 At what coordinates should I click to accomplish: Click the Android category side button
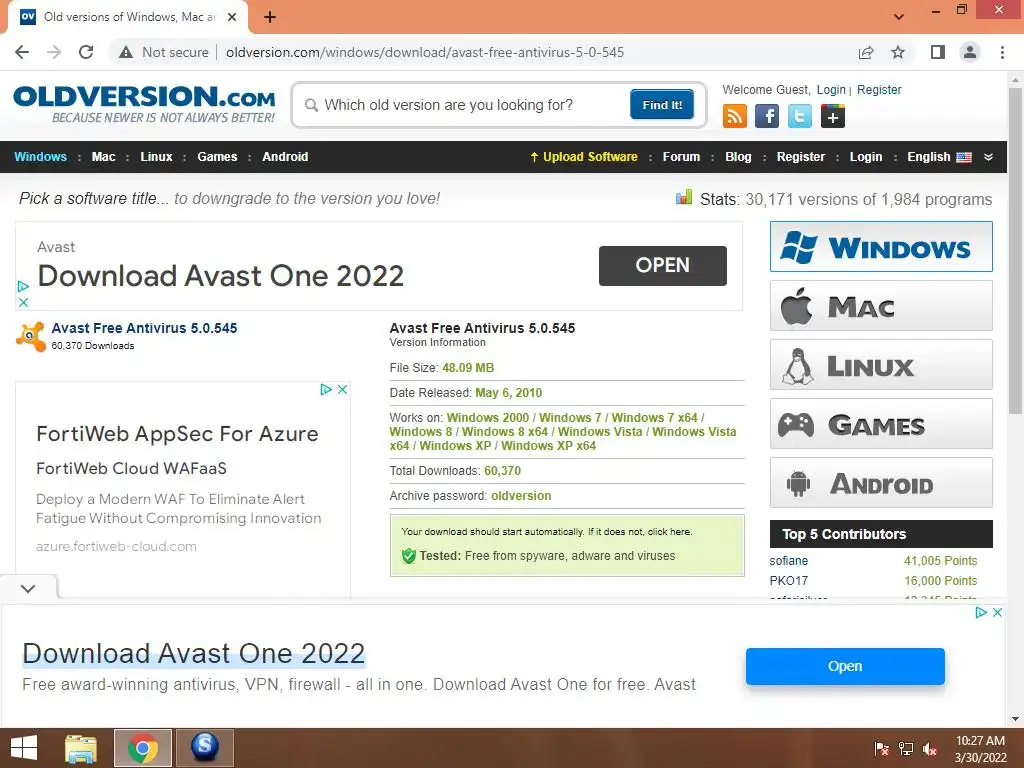point(881,483)
